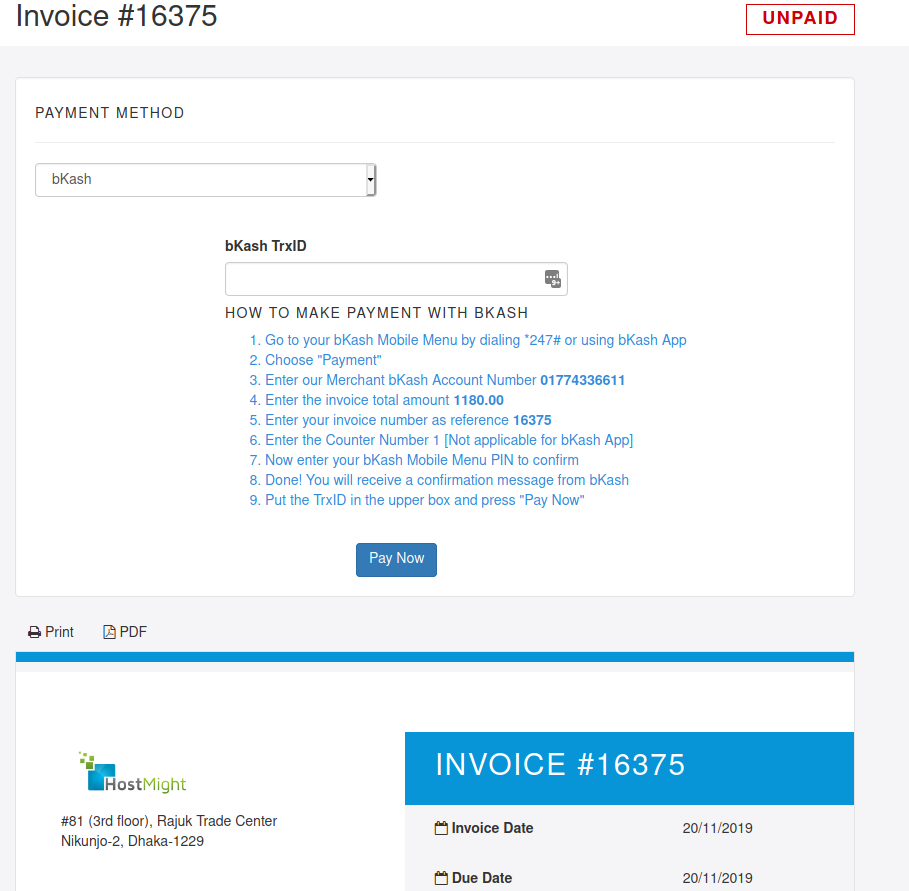The image size is (909, 891).
Task: Open the bKash payment method dropdown
Action: point(205,180)
